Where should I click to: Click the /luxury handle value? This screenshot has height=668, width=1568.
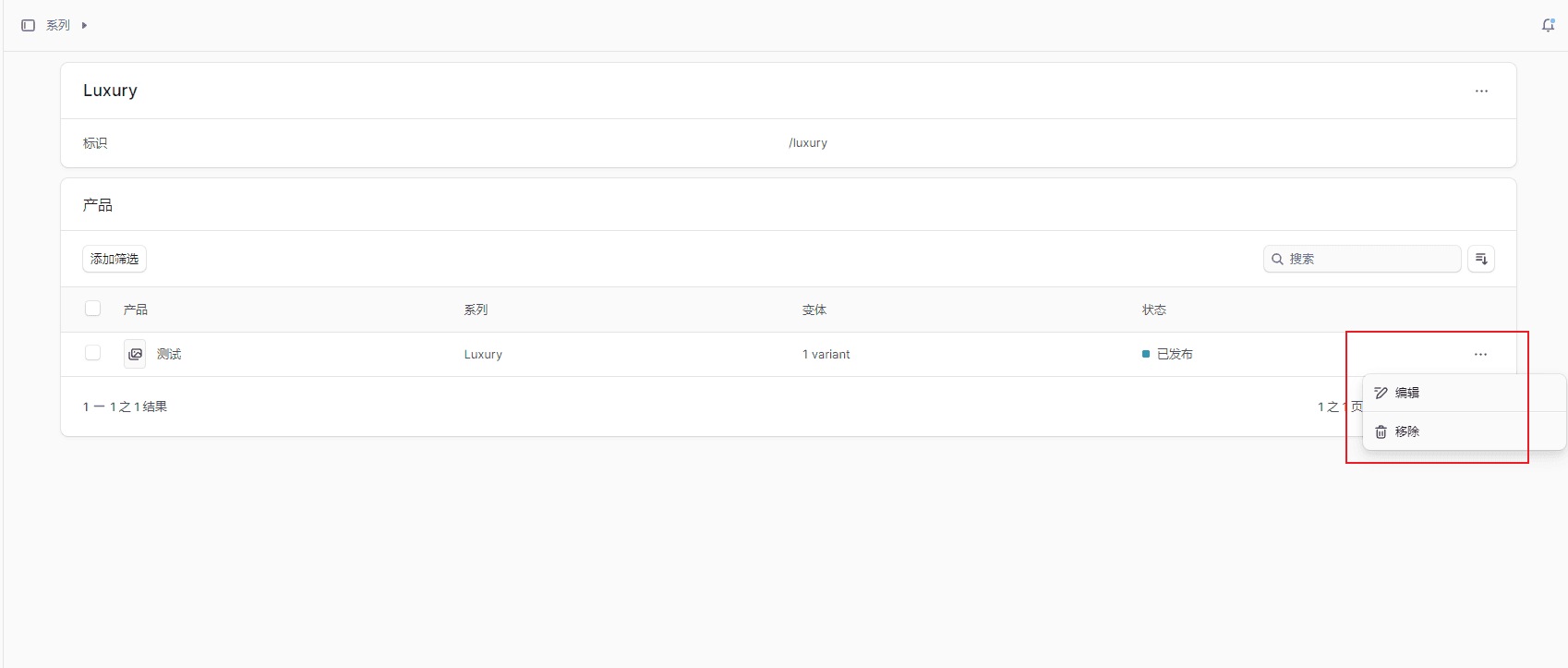(x=807, y=143)
